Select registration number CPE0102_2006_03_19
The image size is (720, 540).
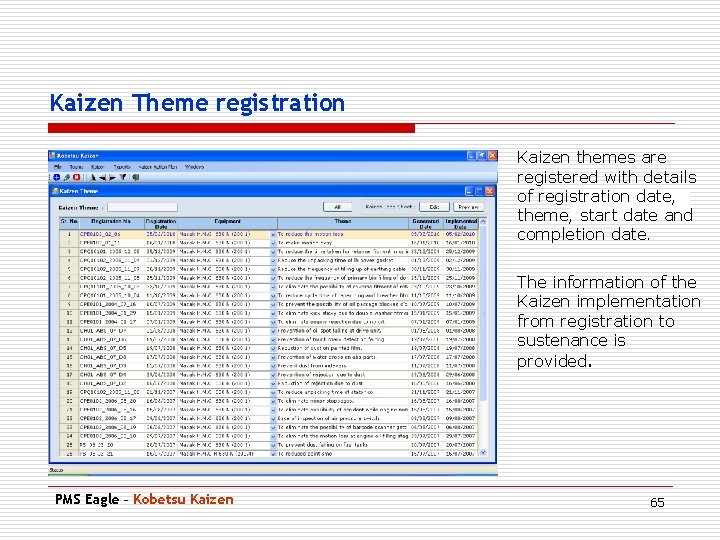[x=108, y=428]
